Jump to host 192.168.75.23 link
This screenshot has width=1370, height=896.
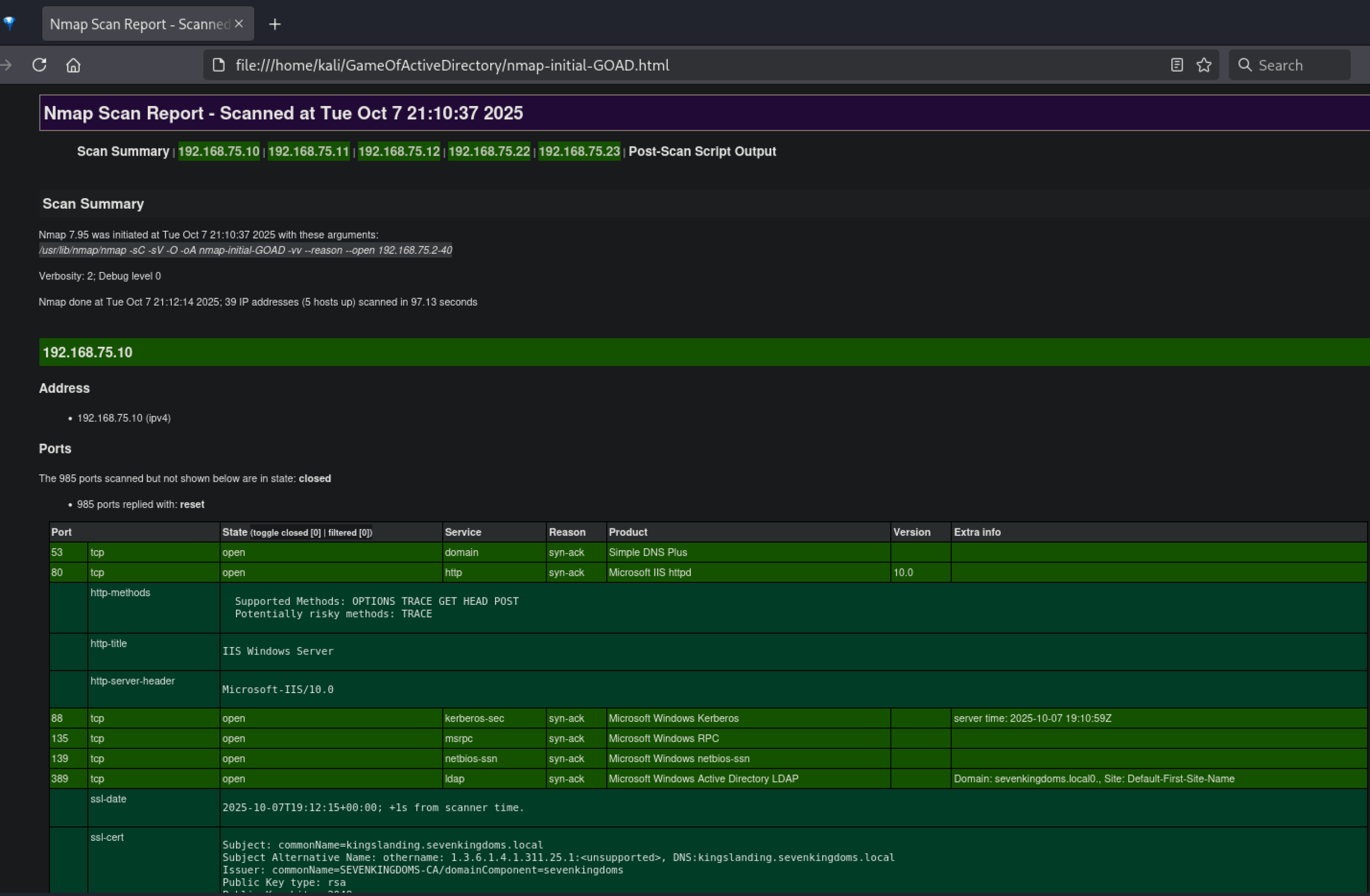click(x=579, y=151)
